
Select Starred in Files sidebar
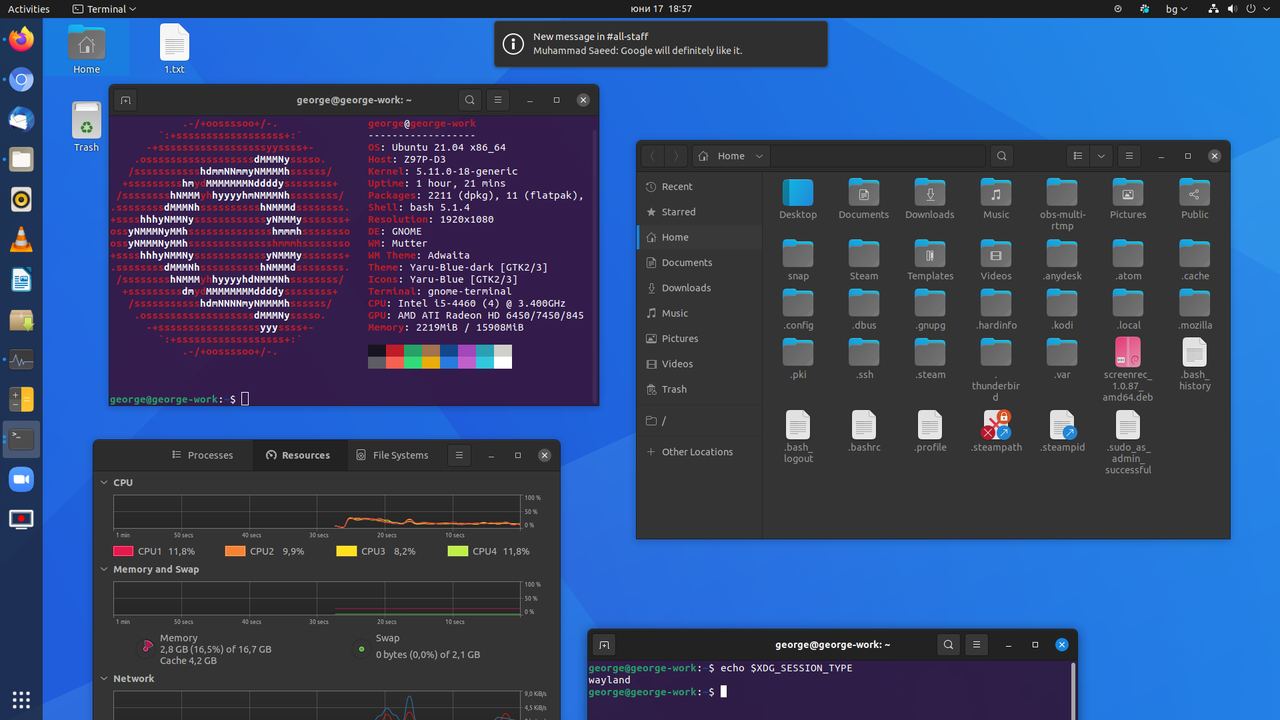699,212
